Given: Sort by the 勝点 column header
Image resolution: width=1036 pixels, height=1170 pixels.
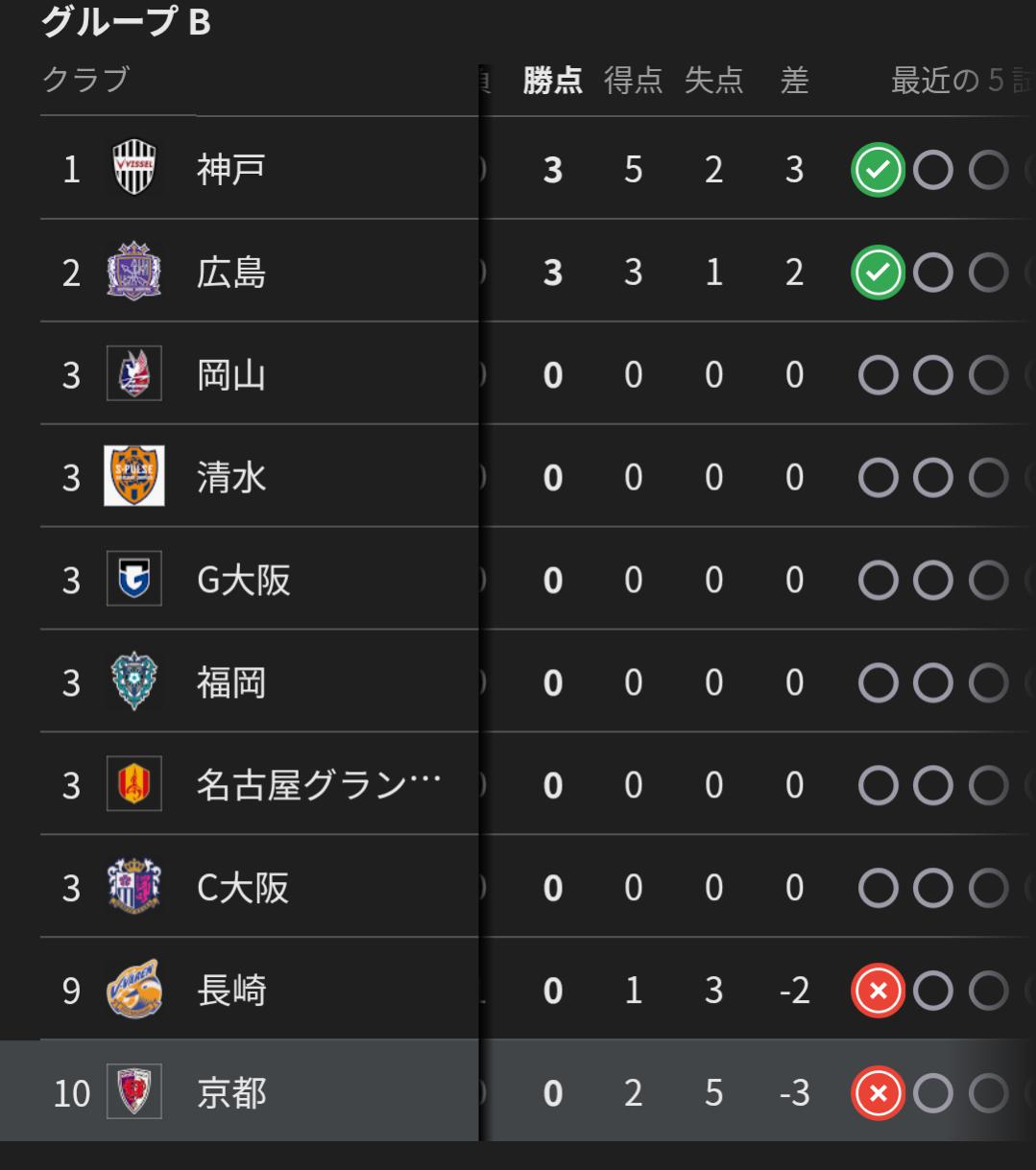Looking at the screenshot, I should pos(552,82).
